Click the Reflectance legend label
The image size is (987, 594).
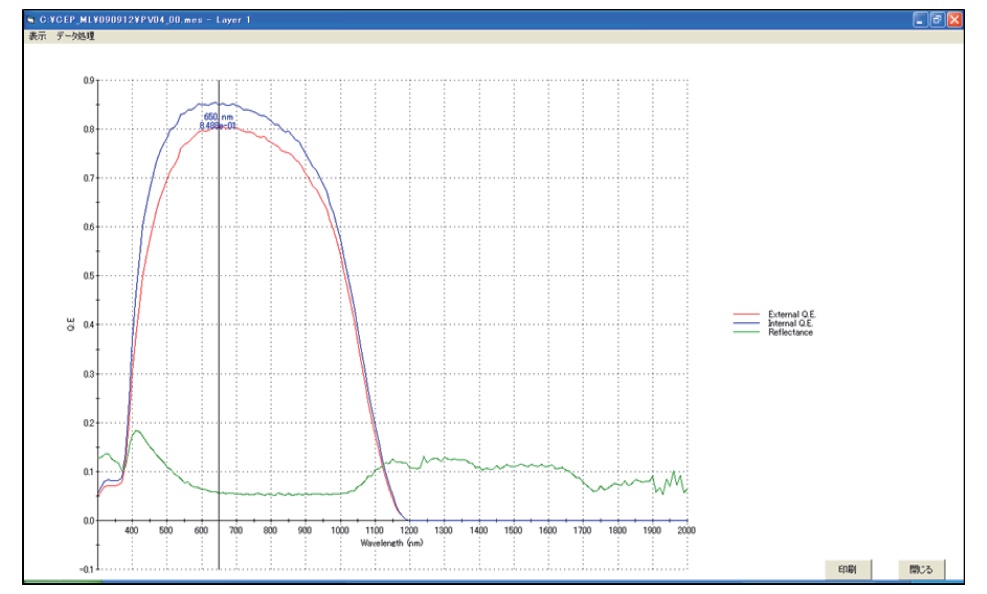pyautogui.click(x=790, y=332)
